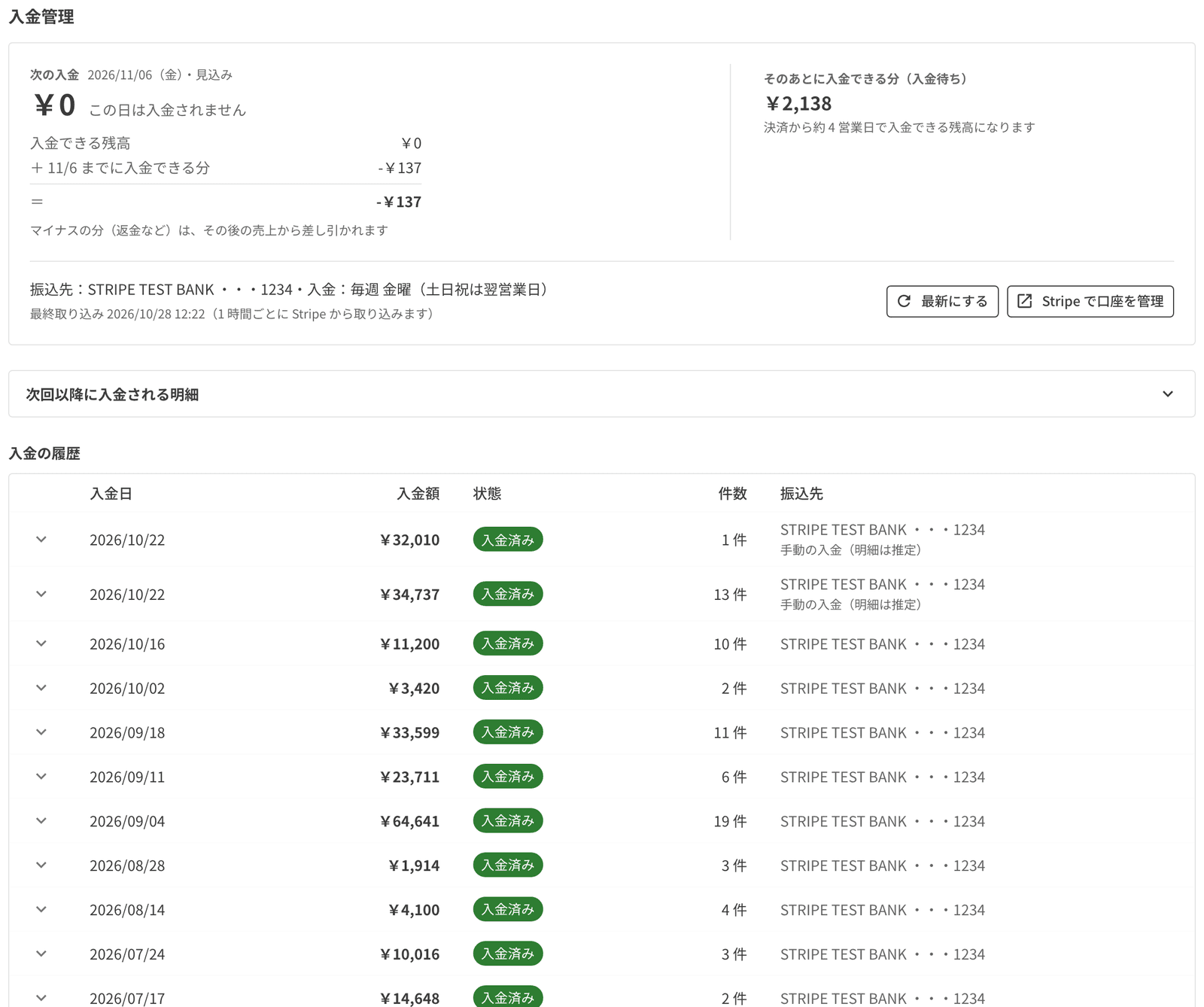Open the 次回以降に入金される明細 section header
This screenshot has width=1204, height=1007.
pos(602,394)
